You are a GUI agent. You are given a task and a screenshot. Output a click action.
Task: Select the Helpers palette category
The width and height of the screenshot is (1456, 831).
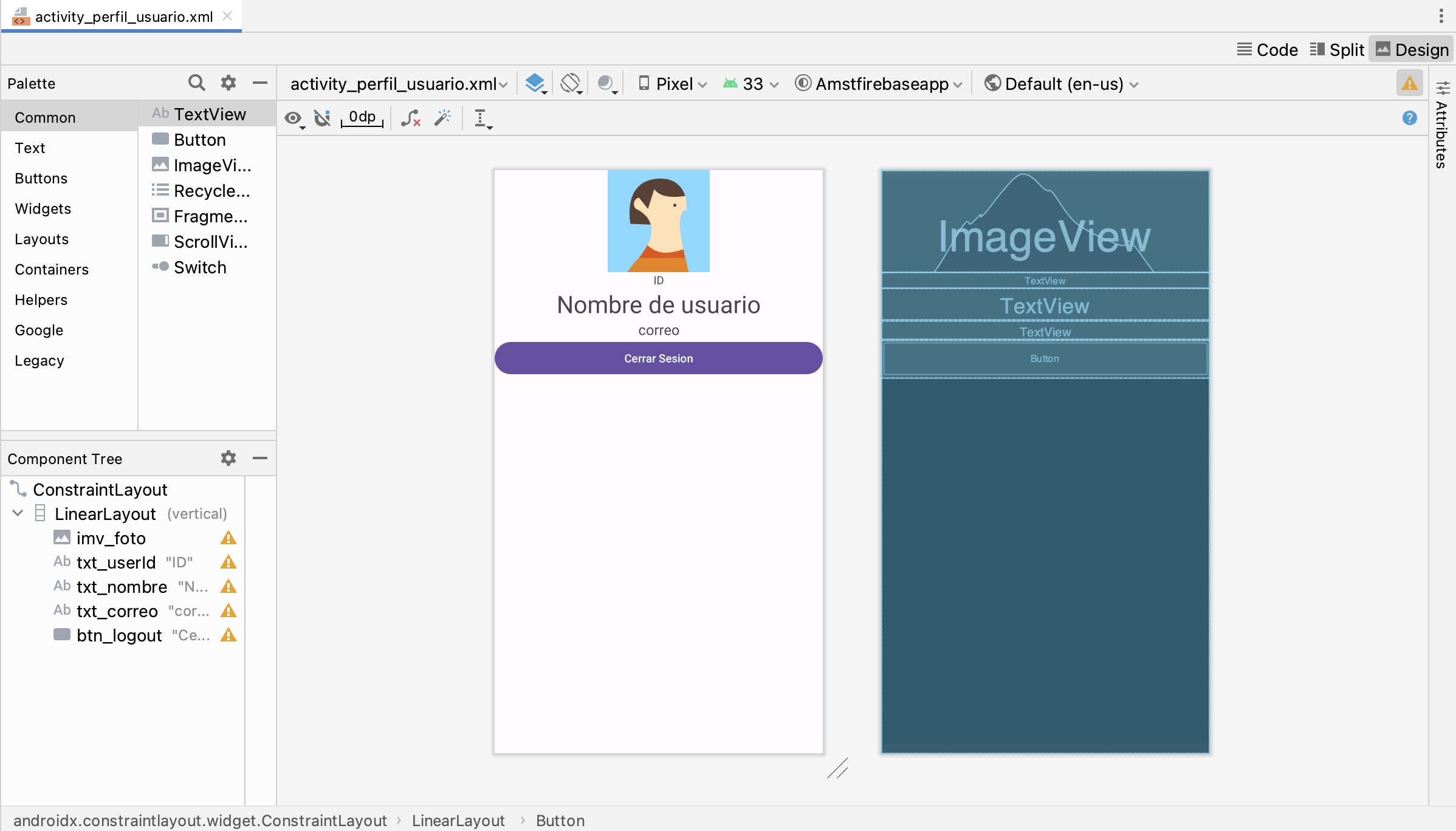pyautogui.click(x=69, y=299)
